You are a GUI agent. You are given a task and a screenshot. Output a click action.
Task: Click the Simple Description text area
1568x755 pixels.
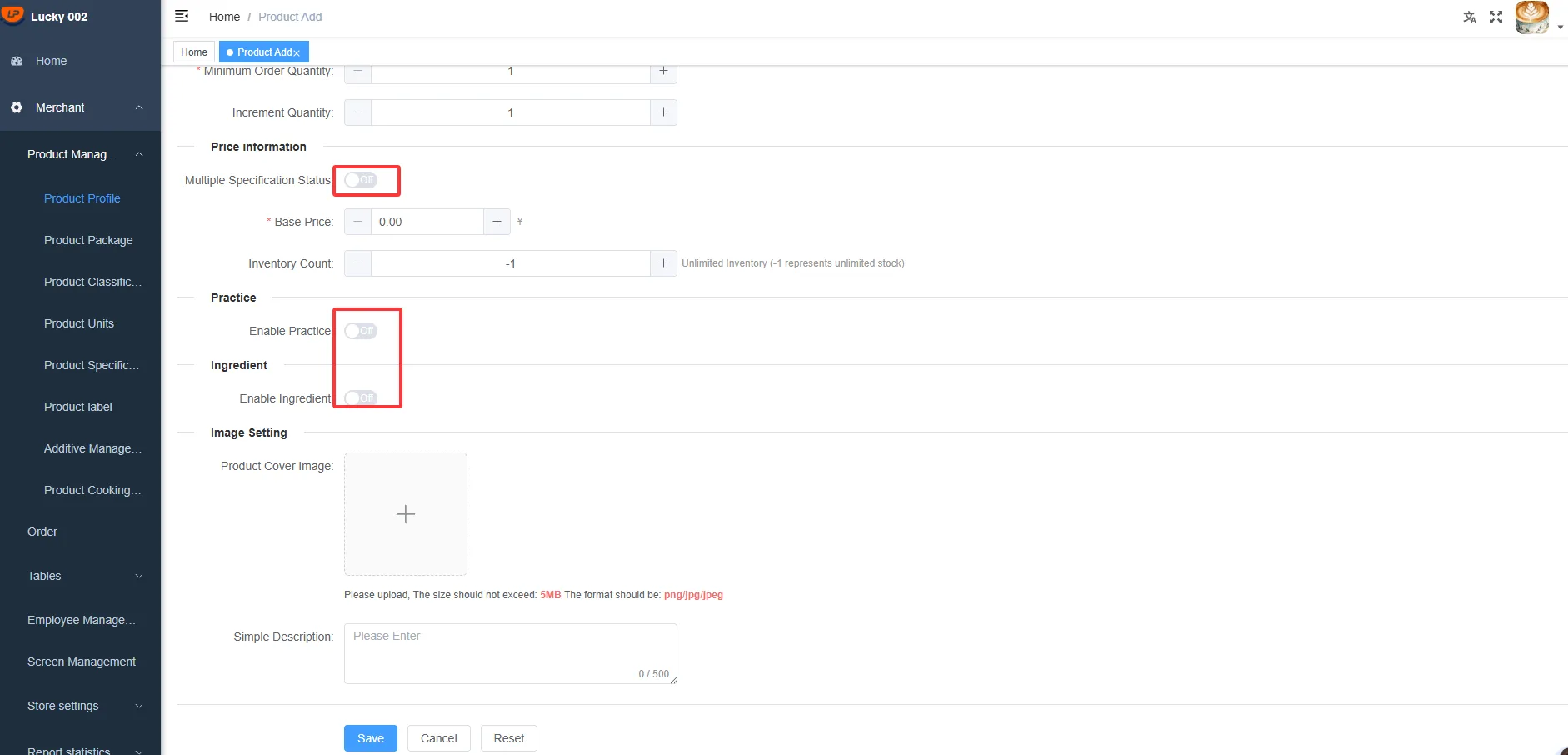coord(511,653)
